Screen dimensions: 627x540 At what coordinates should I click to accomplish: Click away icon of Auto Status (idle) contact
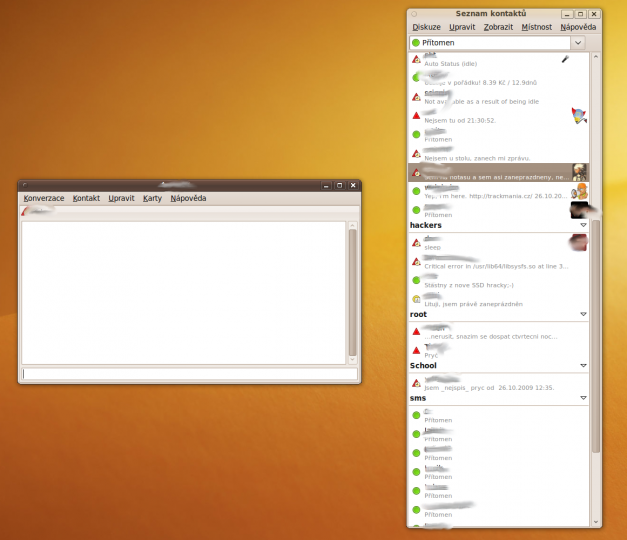(416, 59)
